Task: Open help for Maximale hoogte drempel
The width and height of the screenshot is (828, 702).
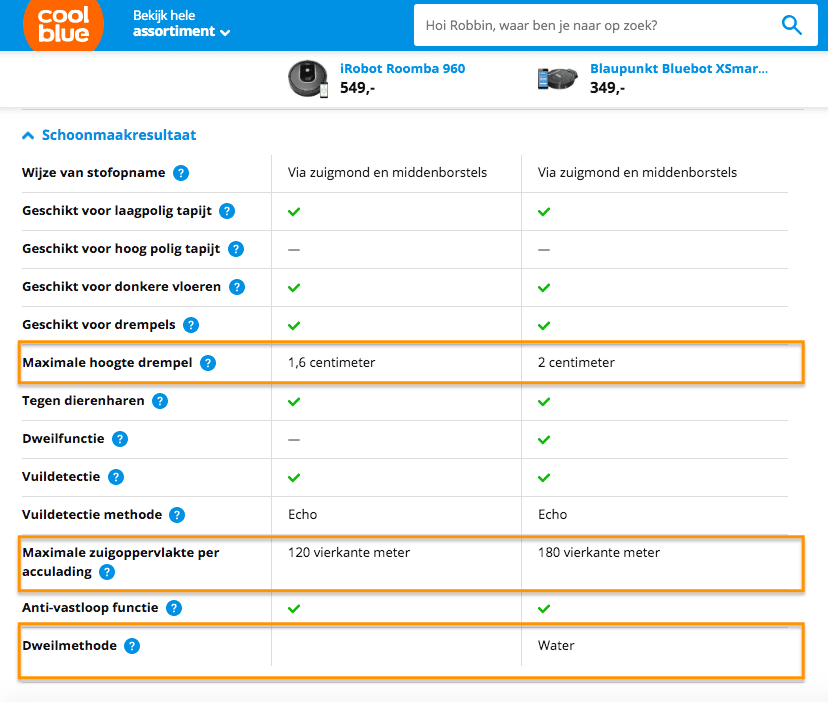Action: click(x=208, y=363)
